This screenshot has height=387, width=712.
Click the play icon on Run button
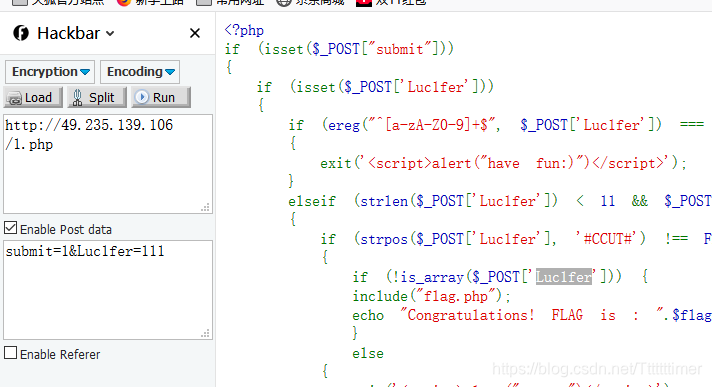pyautogui.click(x=142, y=97)
